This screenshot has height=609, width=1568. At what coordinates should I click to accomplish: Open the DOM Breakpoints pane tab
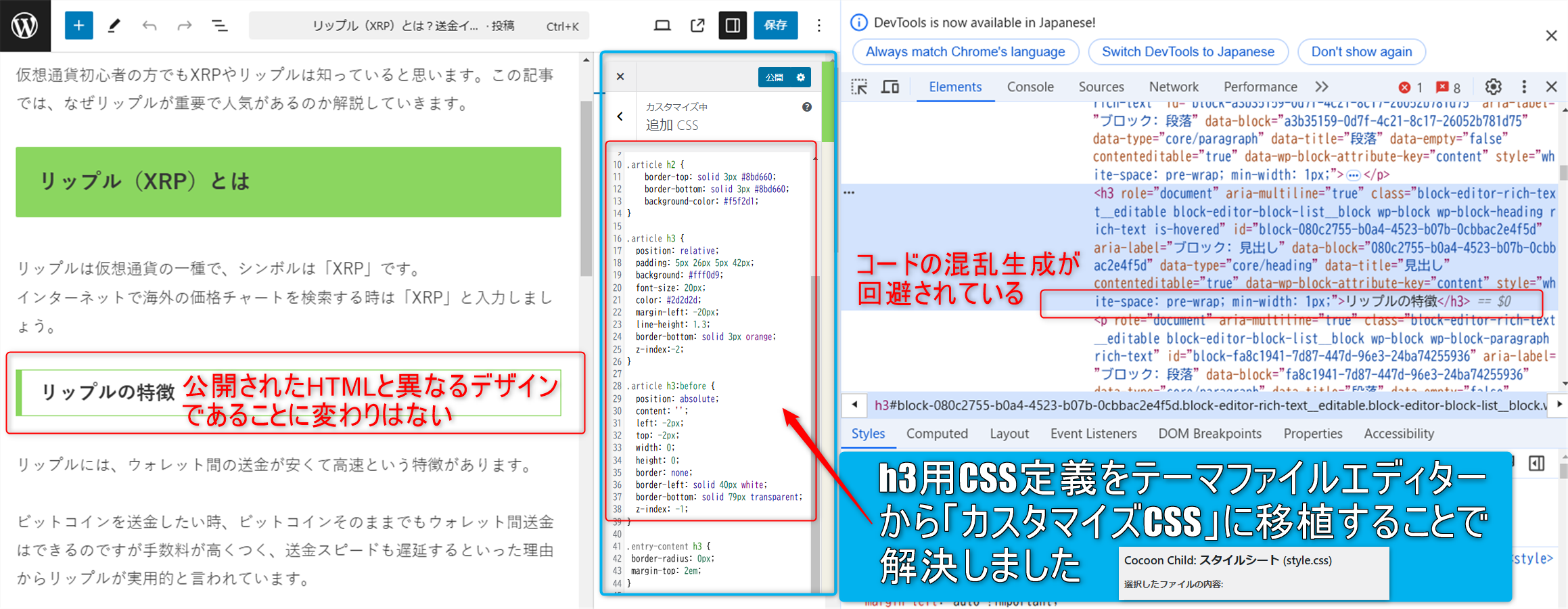pos(1209,434)
